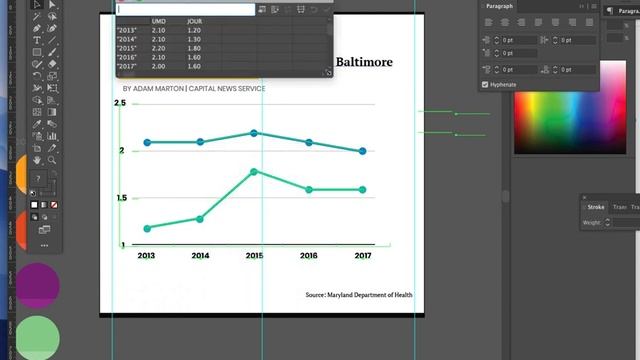Switch to the Paragraph panel tab
Image resolution: width=640 pixels, height=360 pixels.
(499, 6)
